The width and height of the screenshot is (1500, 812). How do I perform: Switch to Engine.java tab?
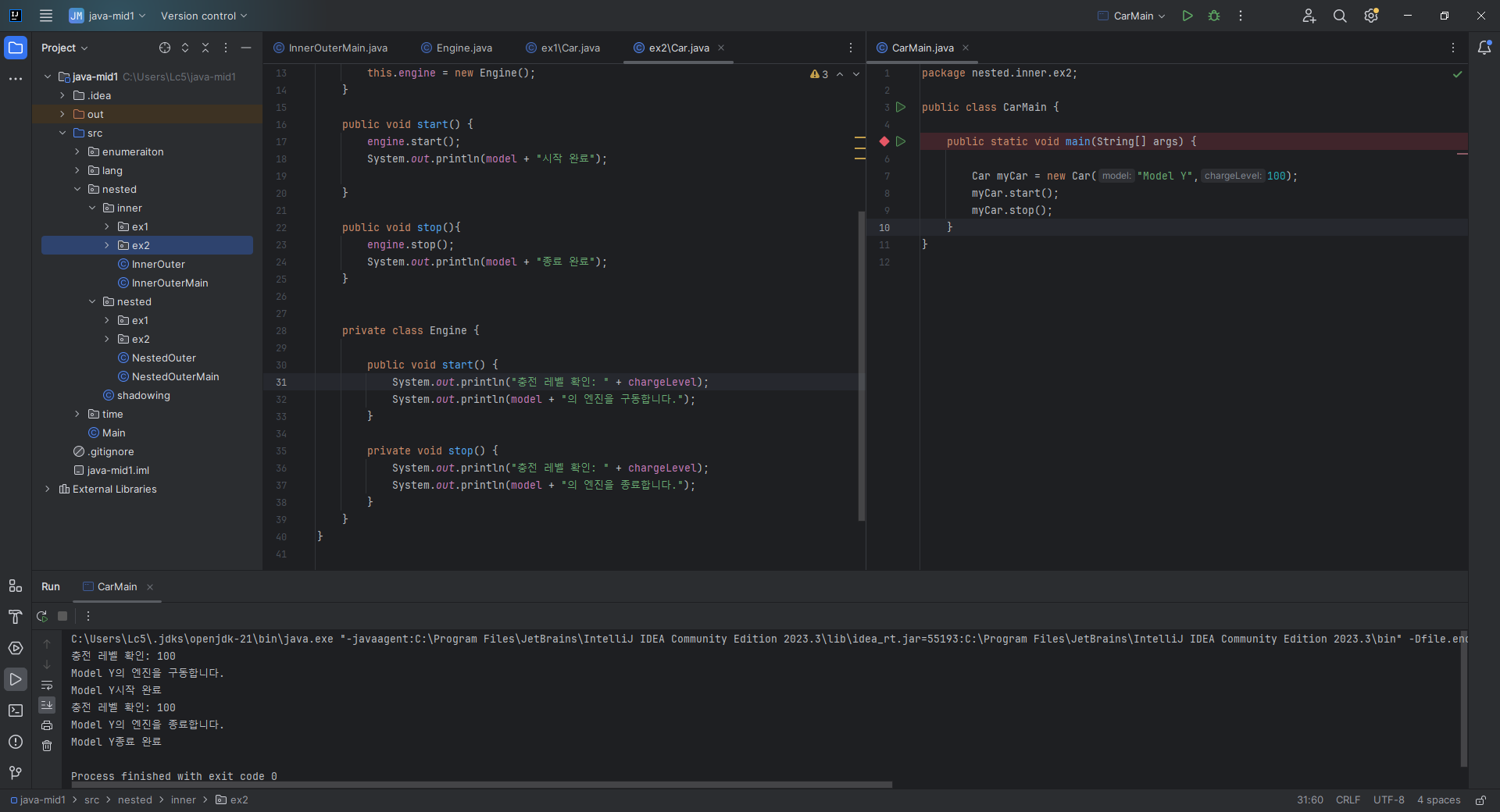point(457,48)
